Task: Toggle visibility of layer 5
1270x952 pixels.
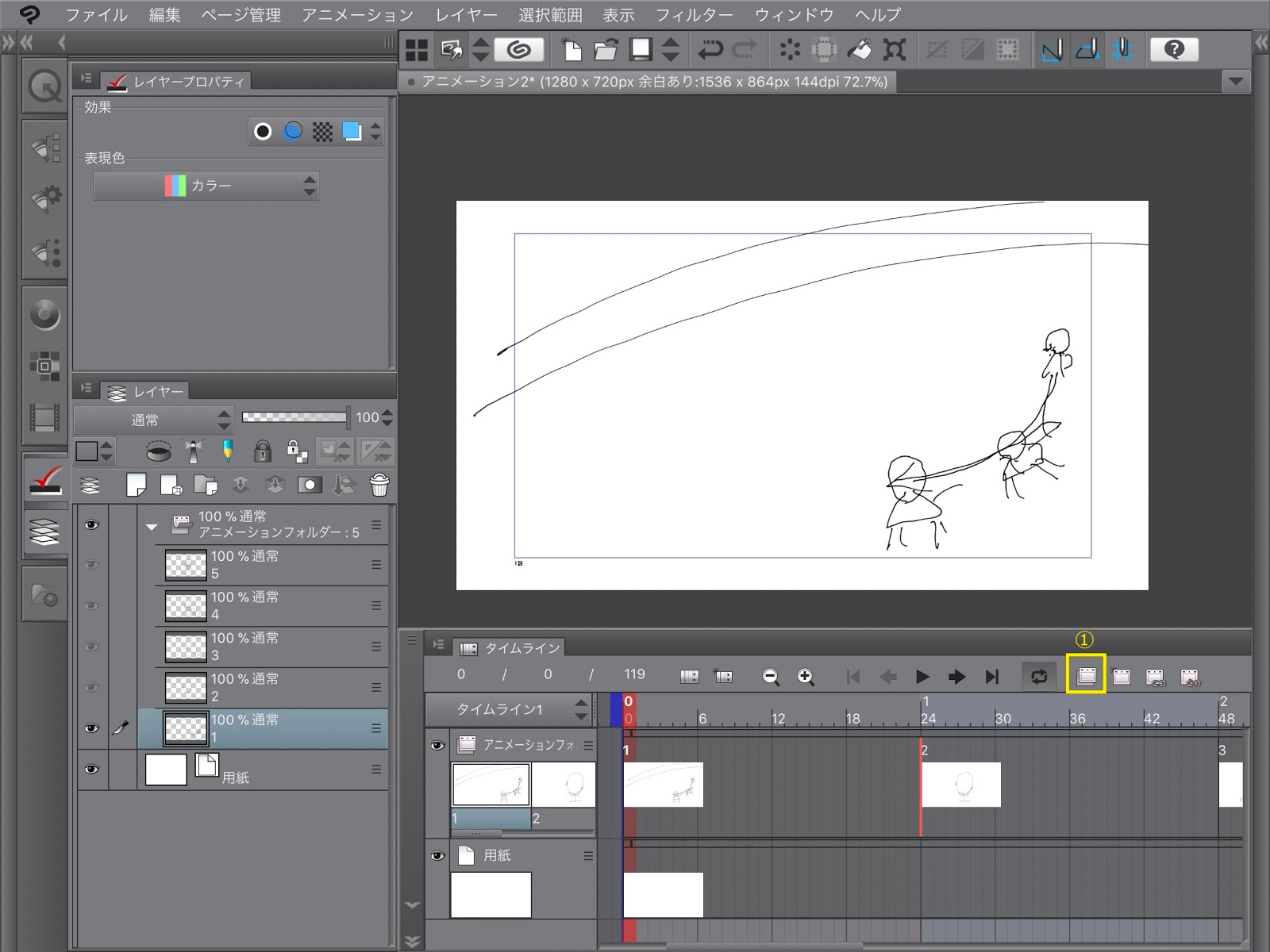Action: point(92,565)
